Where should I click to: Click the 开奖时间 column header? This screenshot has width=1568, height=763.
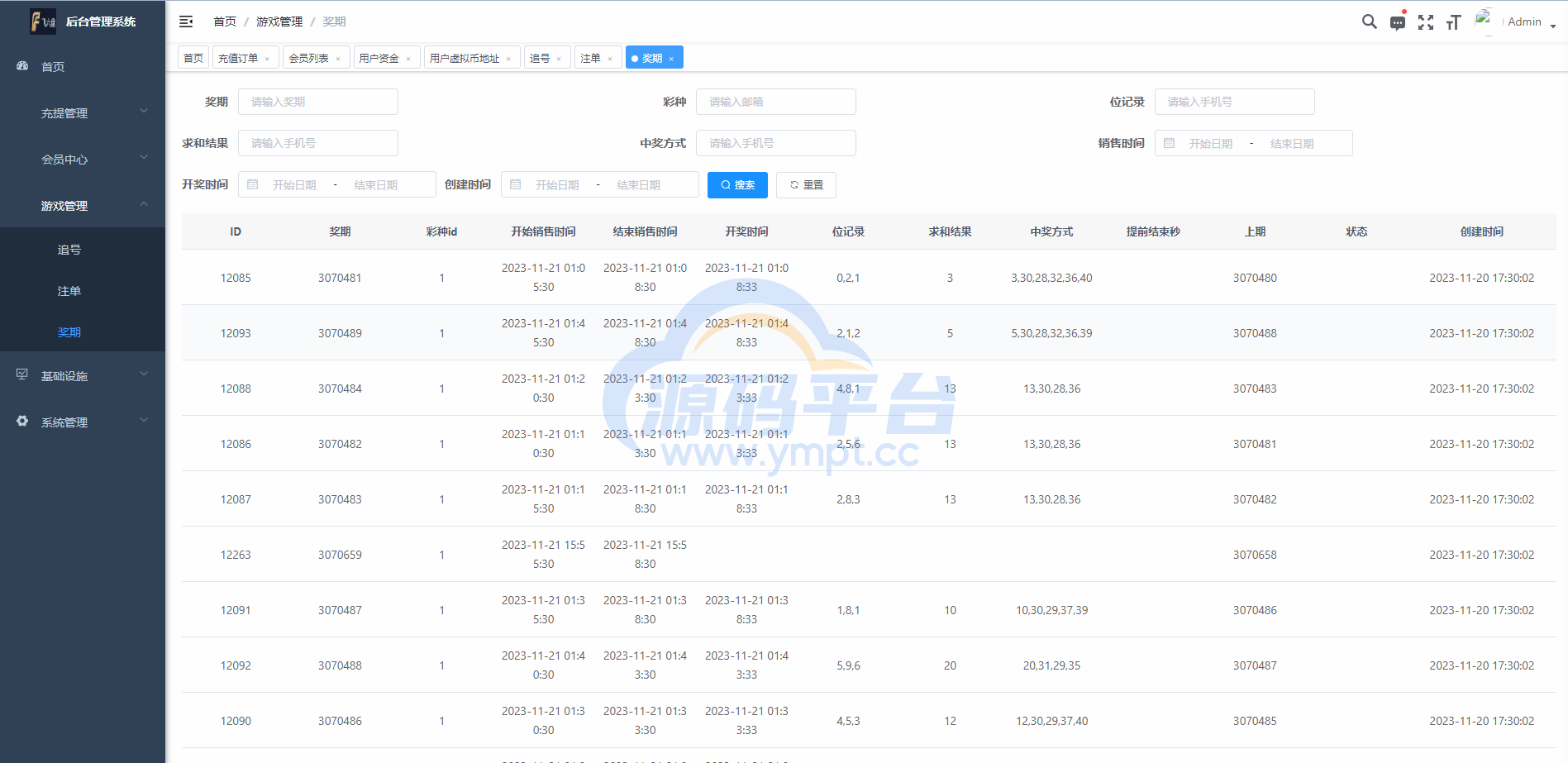(x=746, y=231)
